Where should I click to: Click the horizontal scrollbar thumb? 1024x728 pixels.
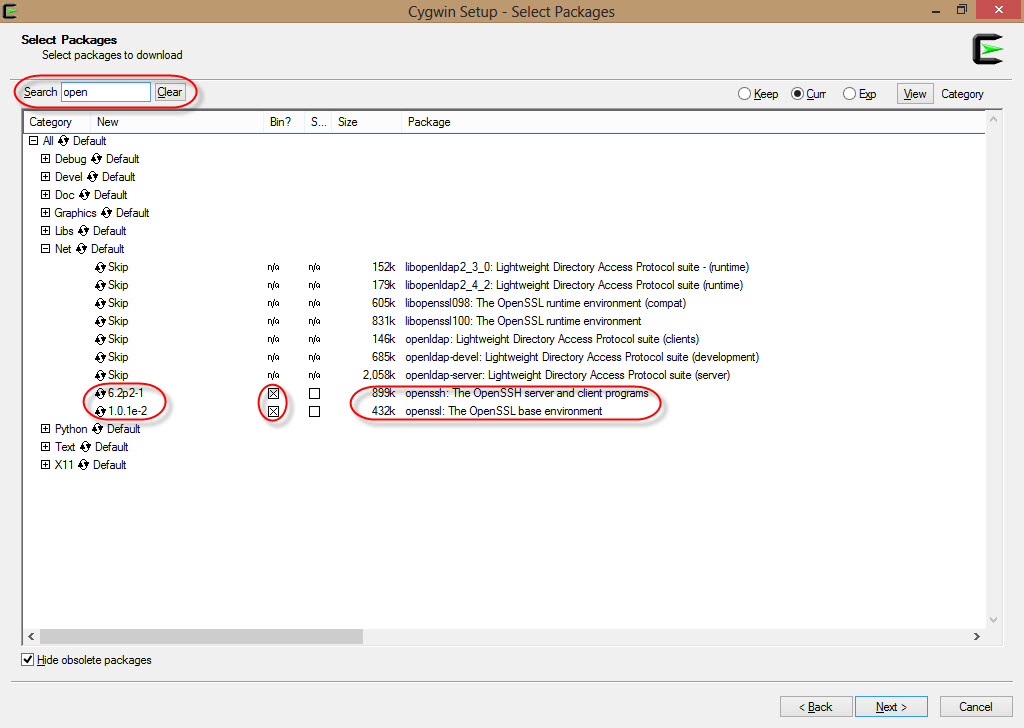201,636
